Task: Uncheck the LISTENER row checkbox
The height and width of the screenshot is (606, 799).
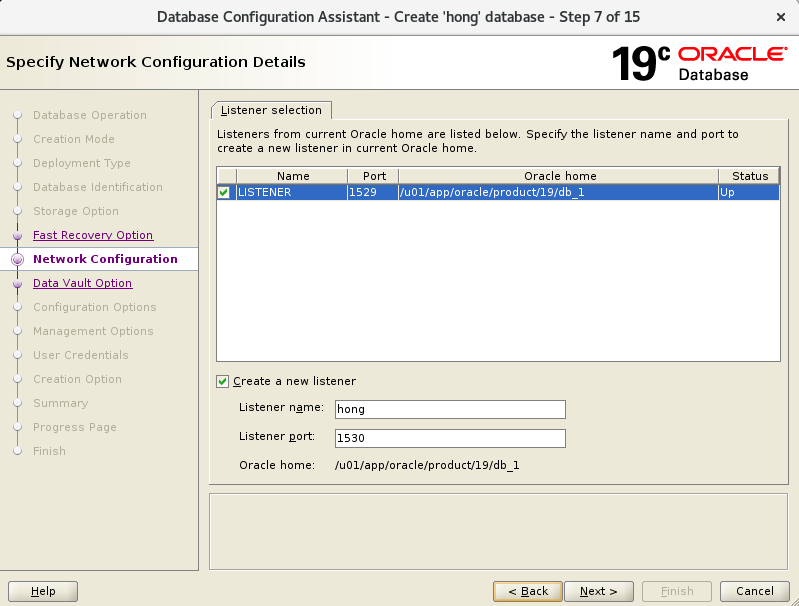Action: pos(223,193)
